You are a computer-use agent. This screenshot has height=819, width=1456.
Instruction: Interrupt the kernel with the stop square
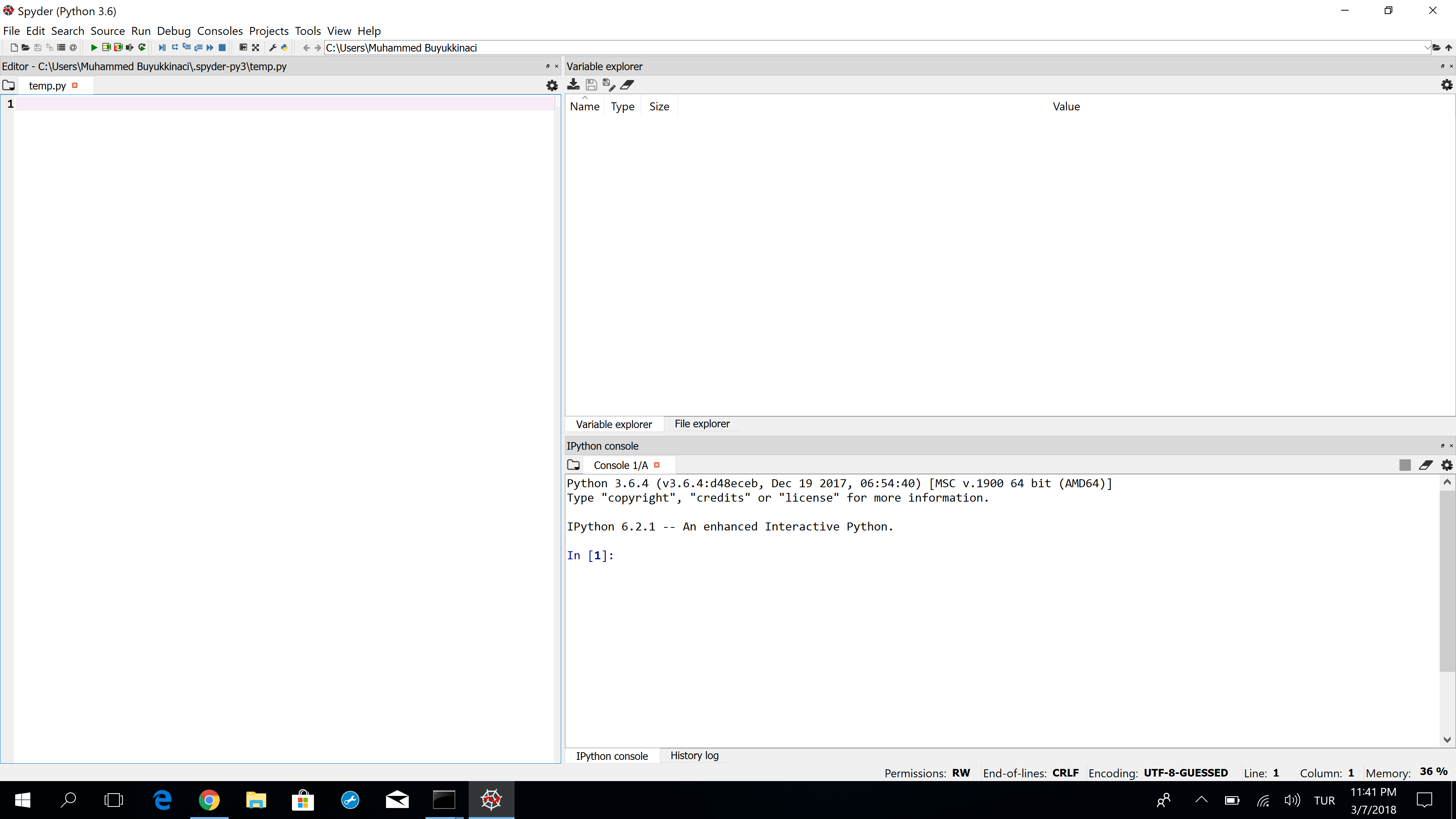(x=1405, y=465)
